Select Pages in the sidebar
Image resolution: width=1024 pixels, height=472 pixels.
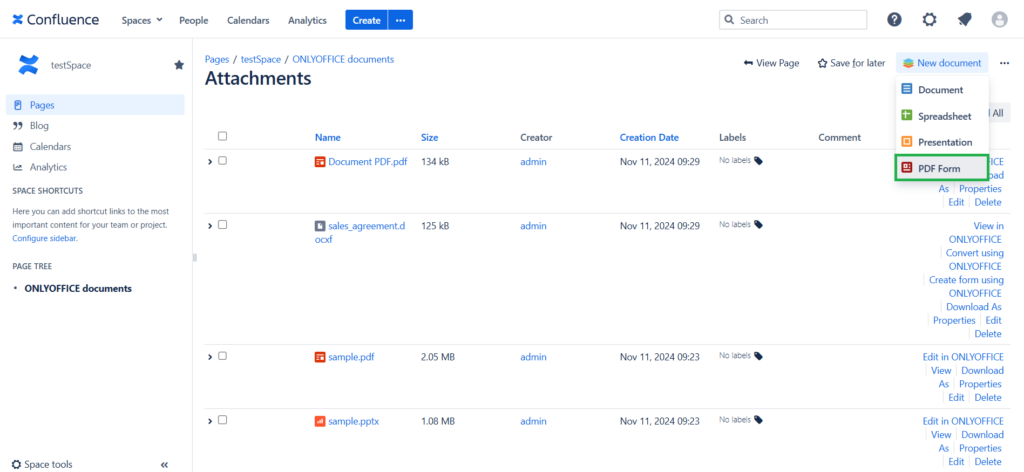(x=95, y=104)
